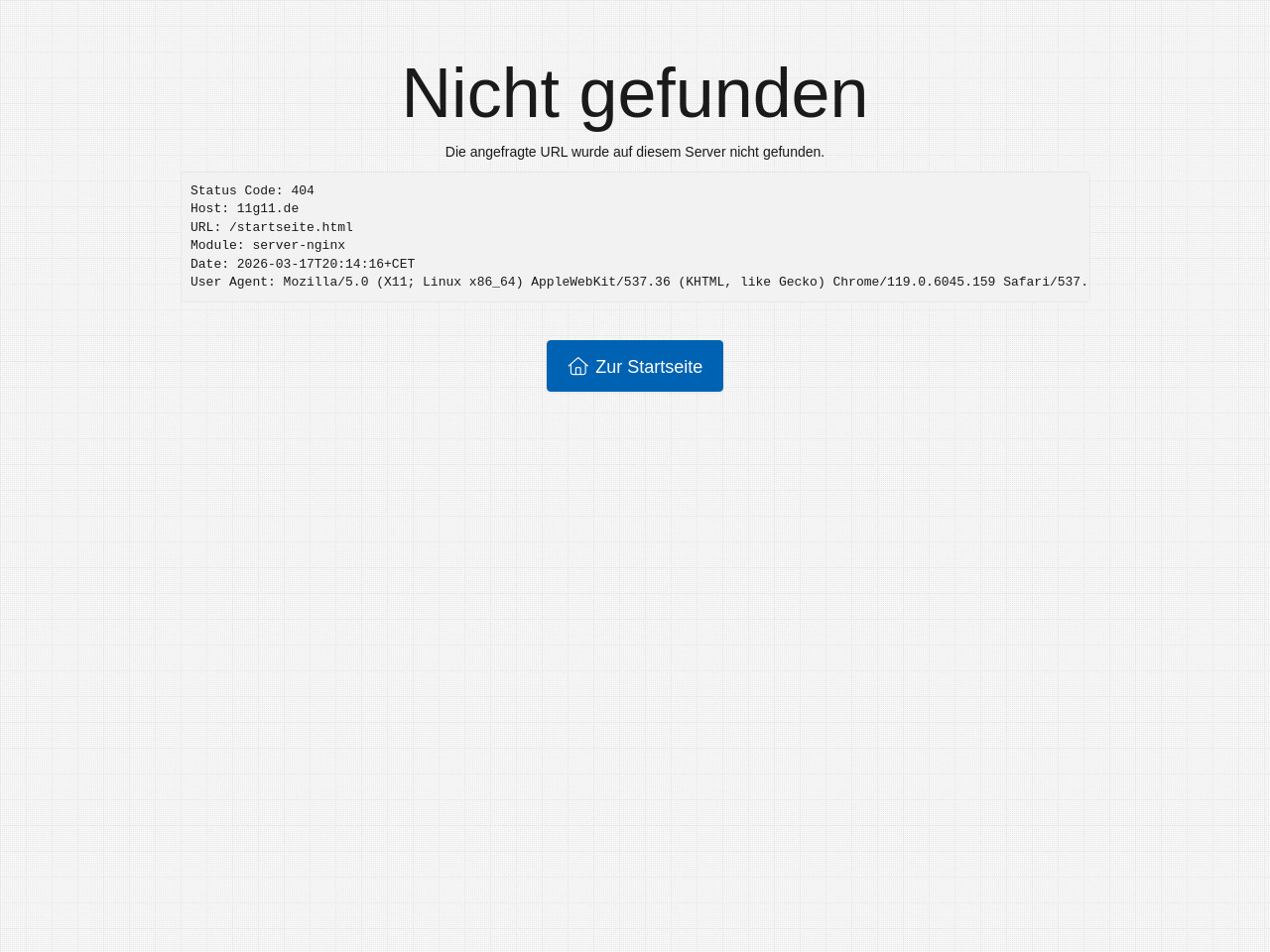Click the house icon in the blue button
This screenshot has height=952, width=1270.
[577, 366]
